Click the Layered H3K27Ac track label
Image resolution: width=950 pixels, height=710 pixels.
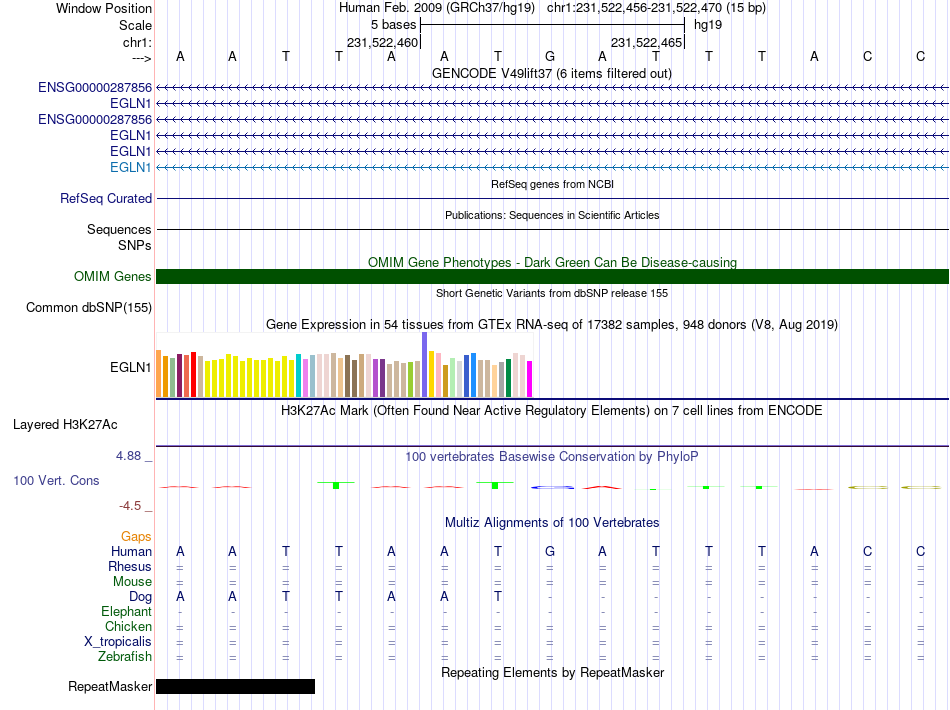point(65,425)
